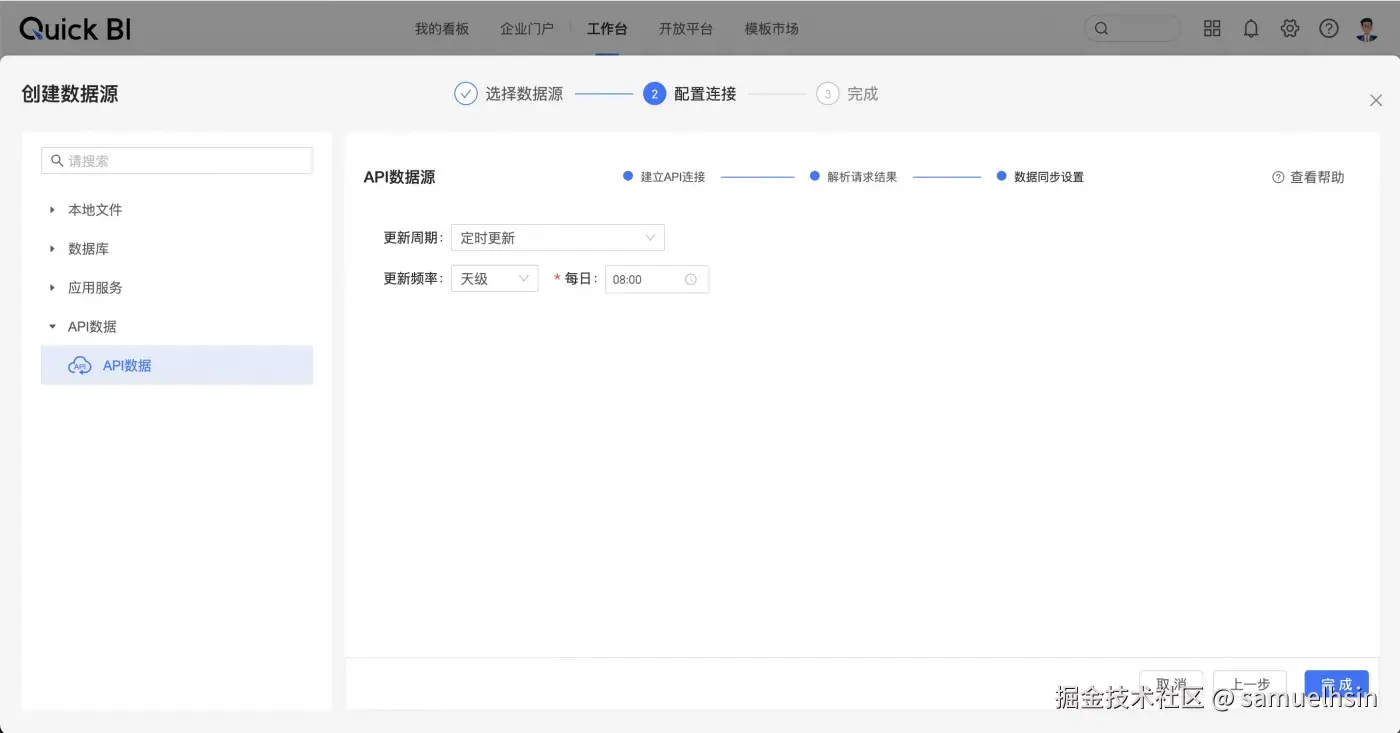The width and height of the screenshot is (1400, 733).
Task: Click the 上一步 button
Action: pyautogui.click(x=1250, y=685)
